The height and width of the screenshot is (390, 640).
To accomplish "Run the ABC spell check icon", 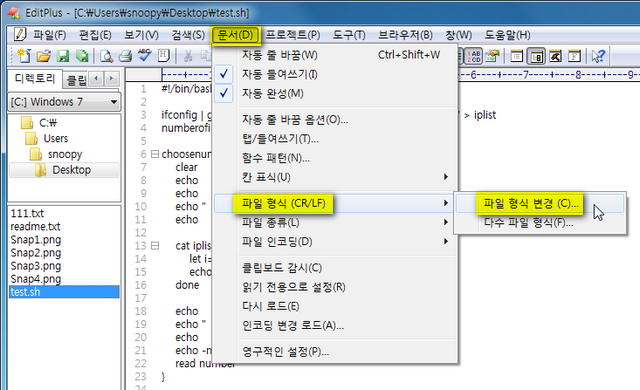I will click(144, 55).
